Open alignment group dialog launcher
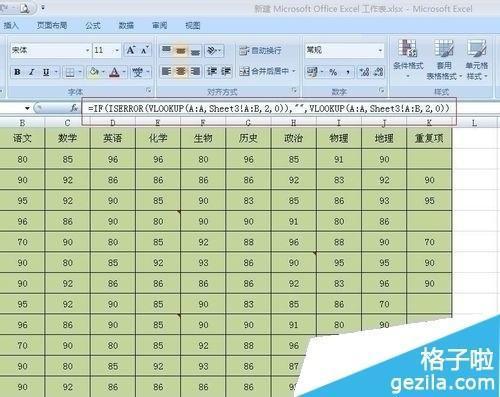500x397 pixels. pos(294,91)
